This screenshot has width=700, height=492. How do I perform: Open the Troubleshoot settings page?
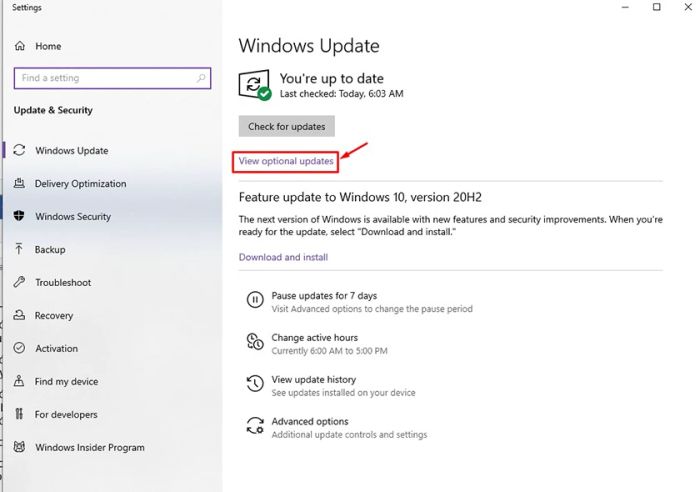tap(63, 283)
